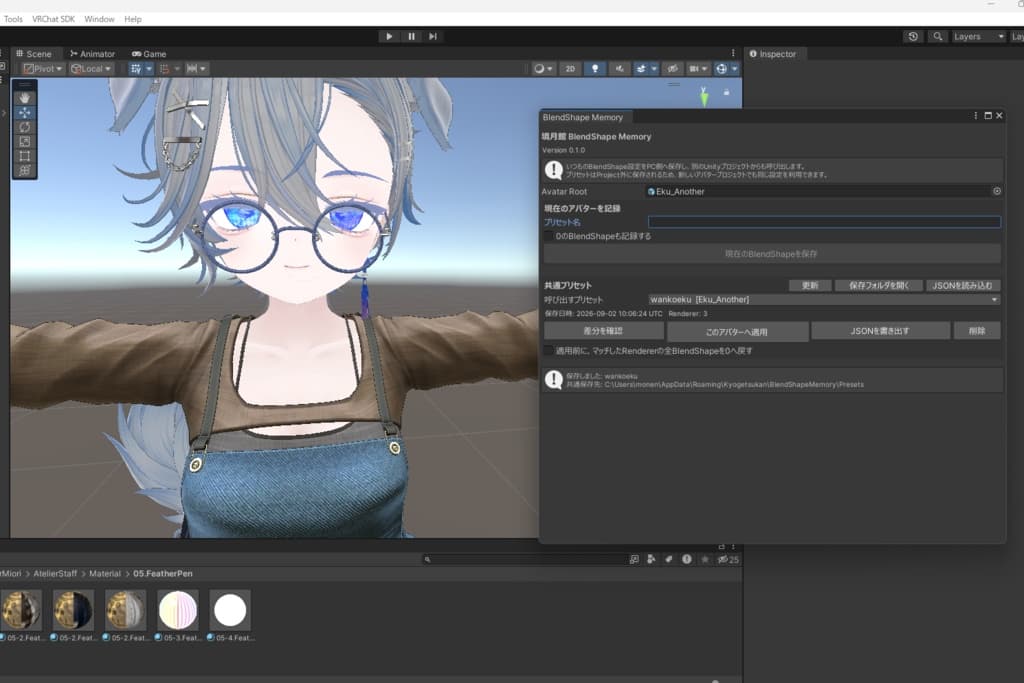
Task: Click the 削除 delete button
Action: coord(977,331)
